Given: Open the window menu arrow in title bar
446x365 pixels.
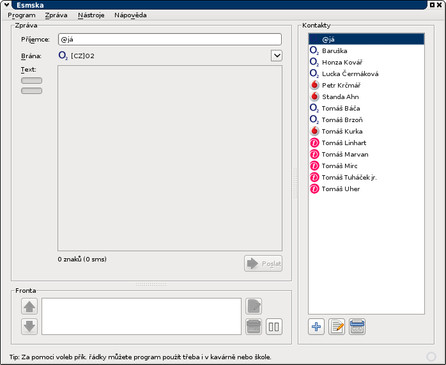Looking at the screenshot, I should point(6,5).
